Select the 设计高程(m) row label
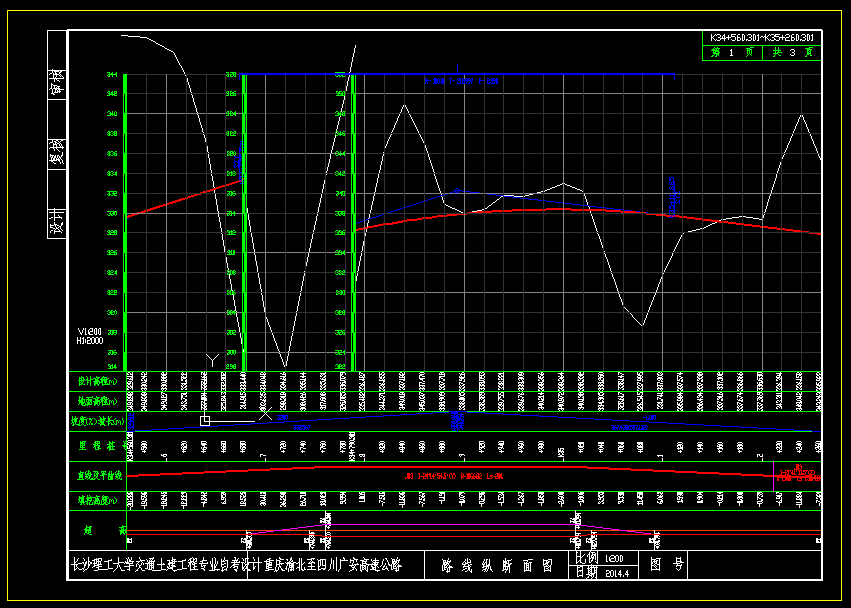851x608 pixels. (x=97, y=381)
